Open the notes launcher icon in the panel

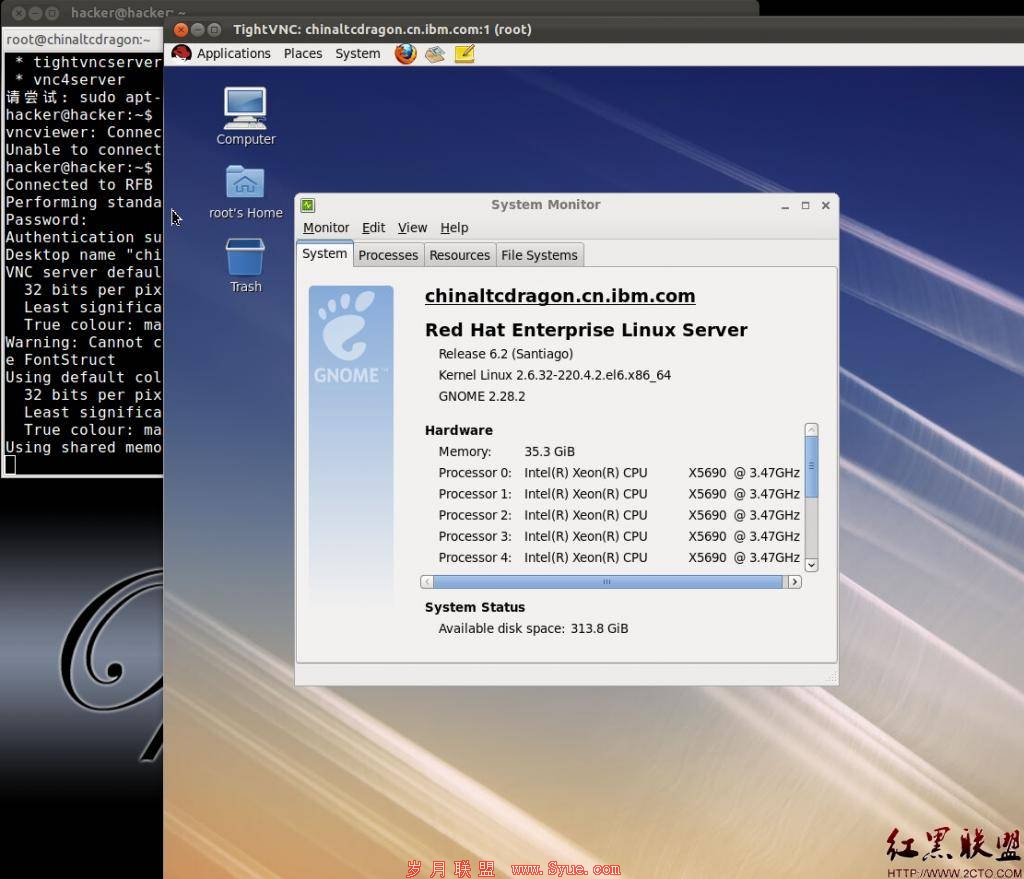(464, 54)
